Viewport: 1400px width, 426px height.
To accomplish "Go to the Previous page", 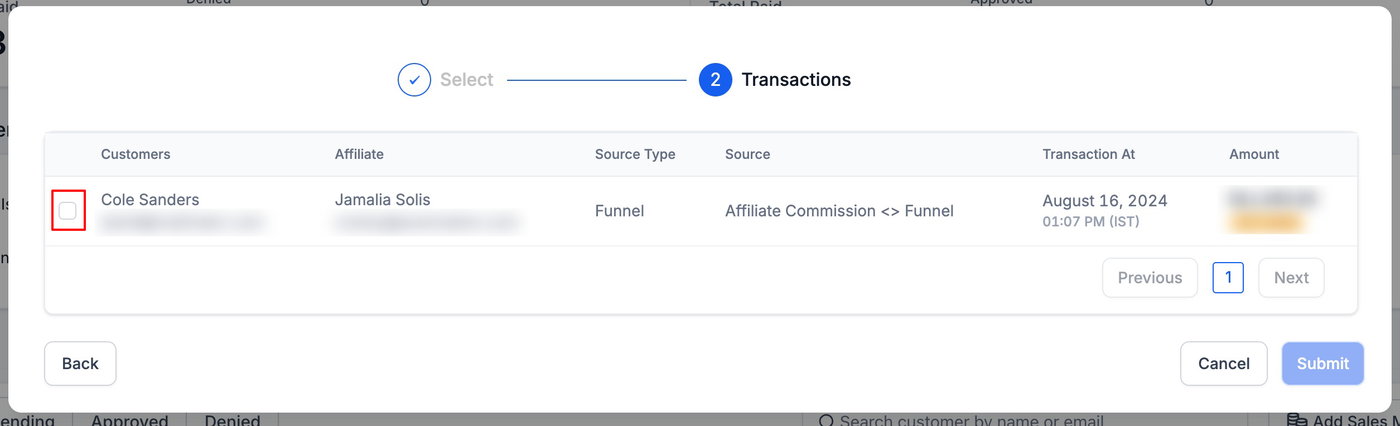I will 1149,278.
